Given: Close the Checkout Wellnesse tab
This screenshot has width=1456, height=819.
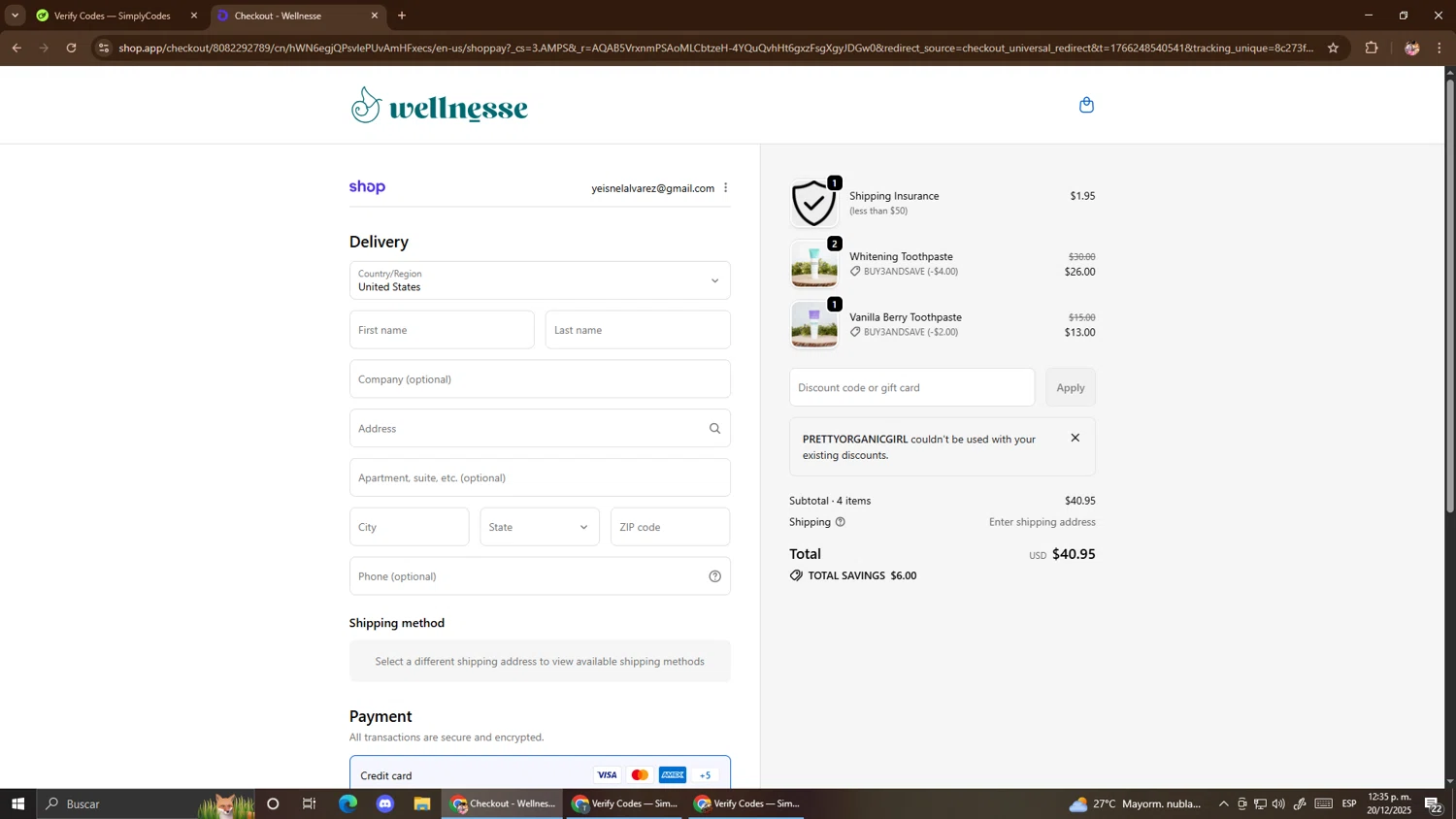Looking at the screenshot, I should (x=375, y=16).
